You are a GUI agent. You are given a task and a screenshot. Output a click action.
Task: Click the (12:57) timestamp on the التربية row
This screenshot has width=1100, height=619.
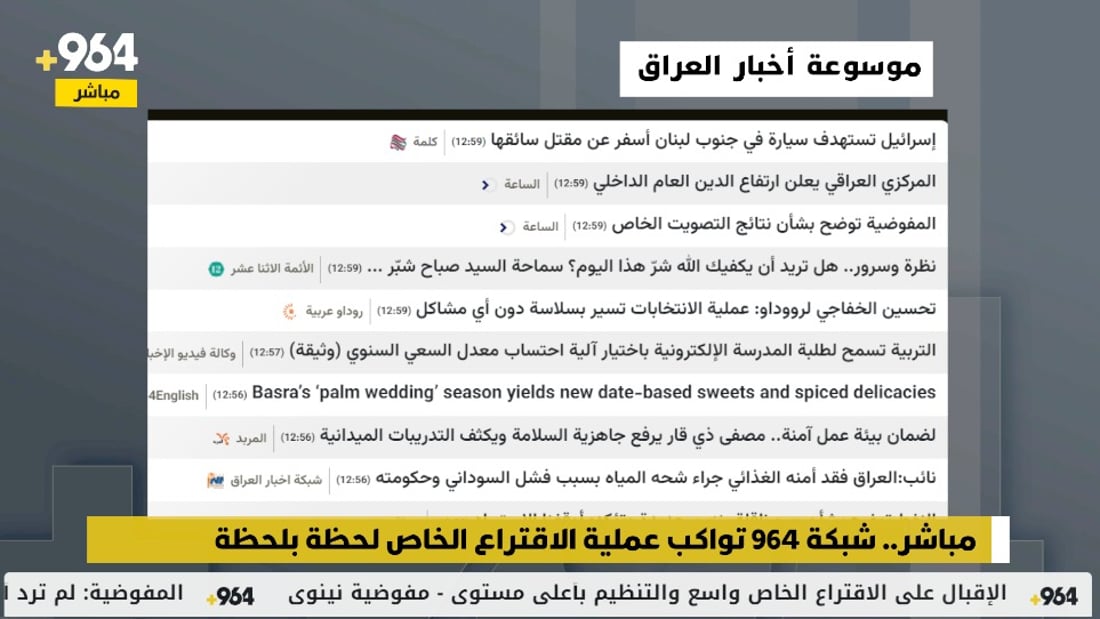click(267, 352)
